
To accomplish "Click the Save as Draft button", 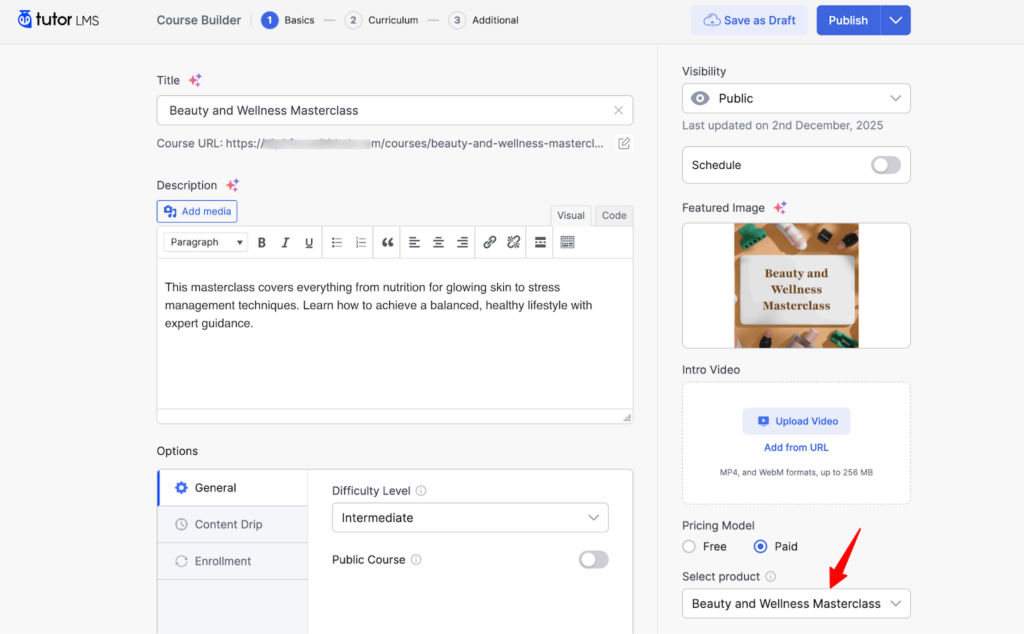I will pyautogui.click(x=749, y=20).
